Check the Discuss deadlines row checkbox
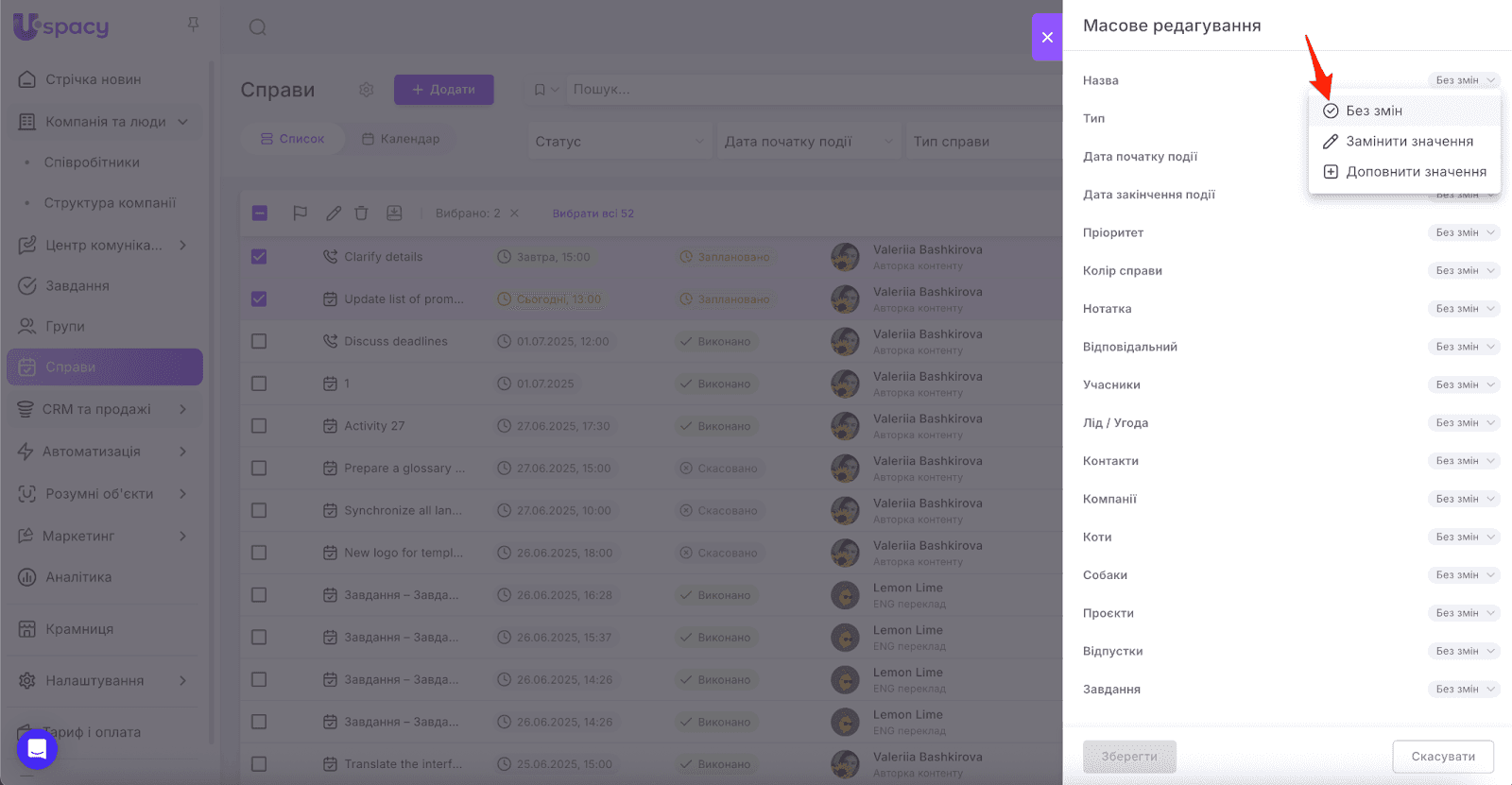This screenshot has height=785, width=1512. (x=259, y=341)
